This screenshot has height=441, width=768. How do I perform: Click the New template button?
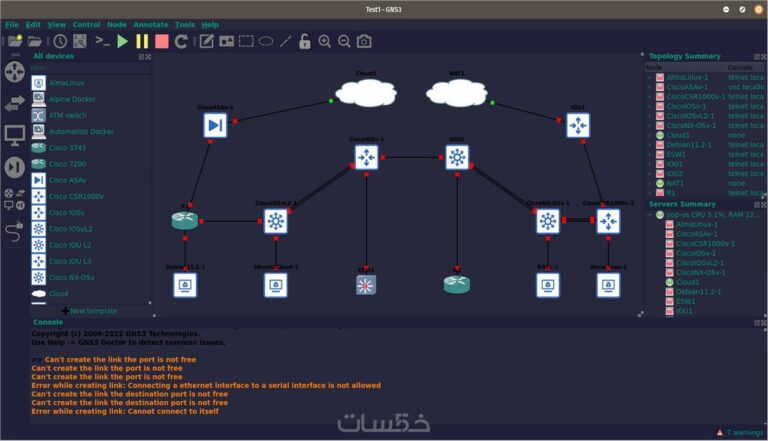click(90, 311)
